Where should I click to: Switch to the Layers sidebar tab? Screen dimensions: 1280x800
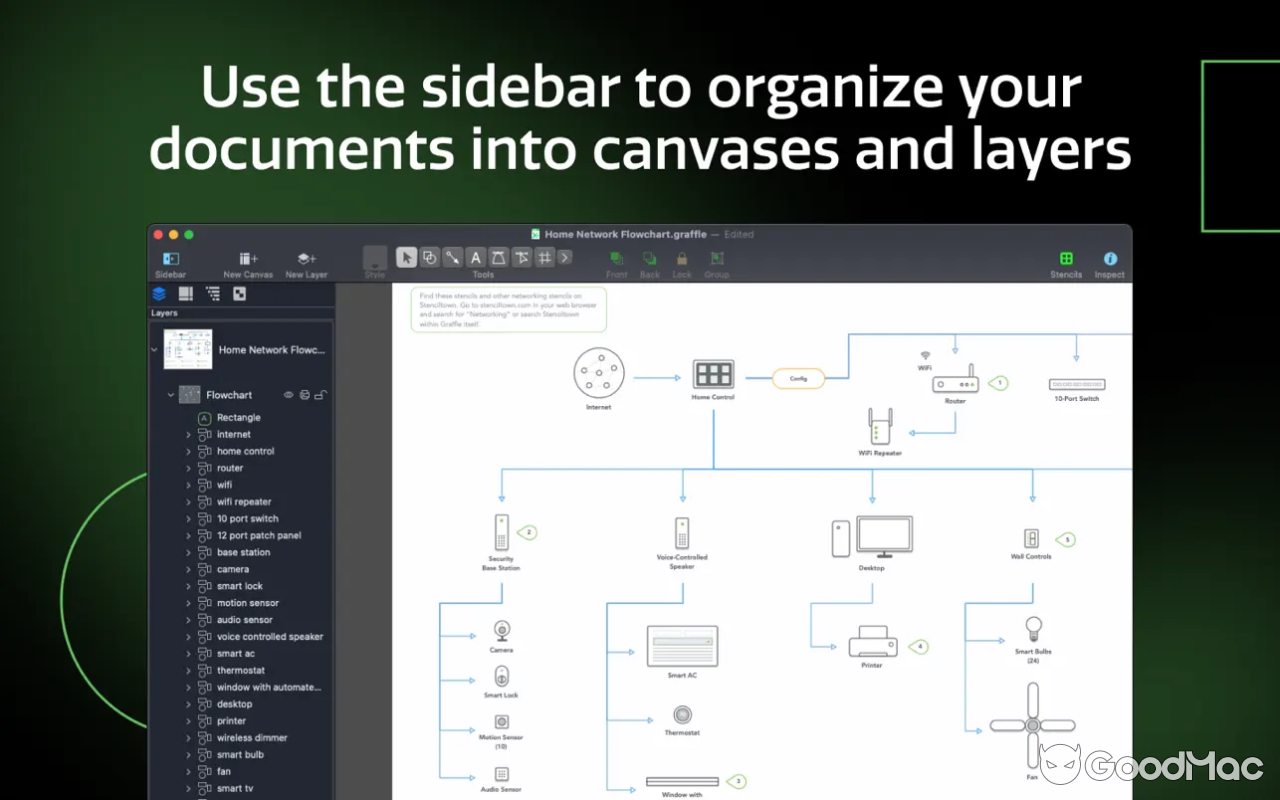point(159,293)
